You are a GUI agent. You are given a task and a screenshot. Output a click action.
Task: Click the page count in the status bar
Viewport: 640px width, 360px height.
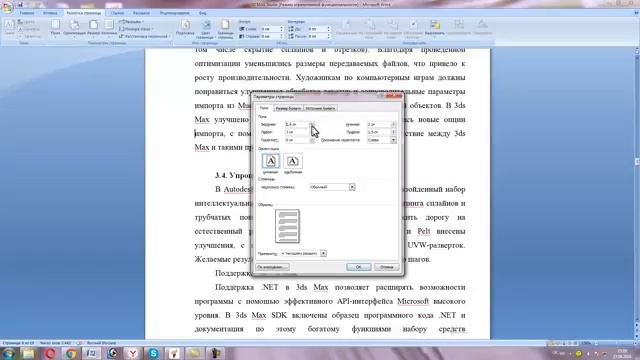coord(18,343)
